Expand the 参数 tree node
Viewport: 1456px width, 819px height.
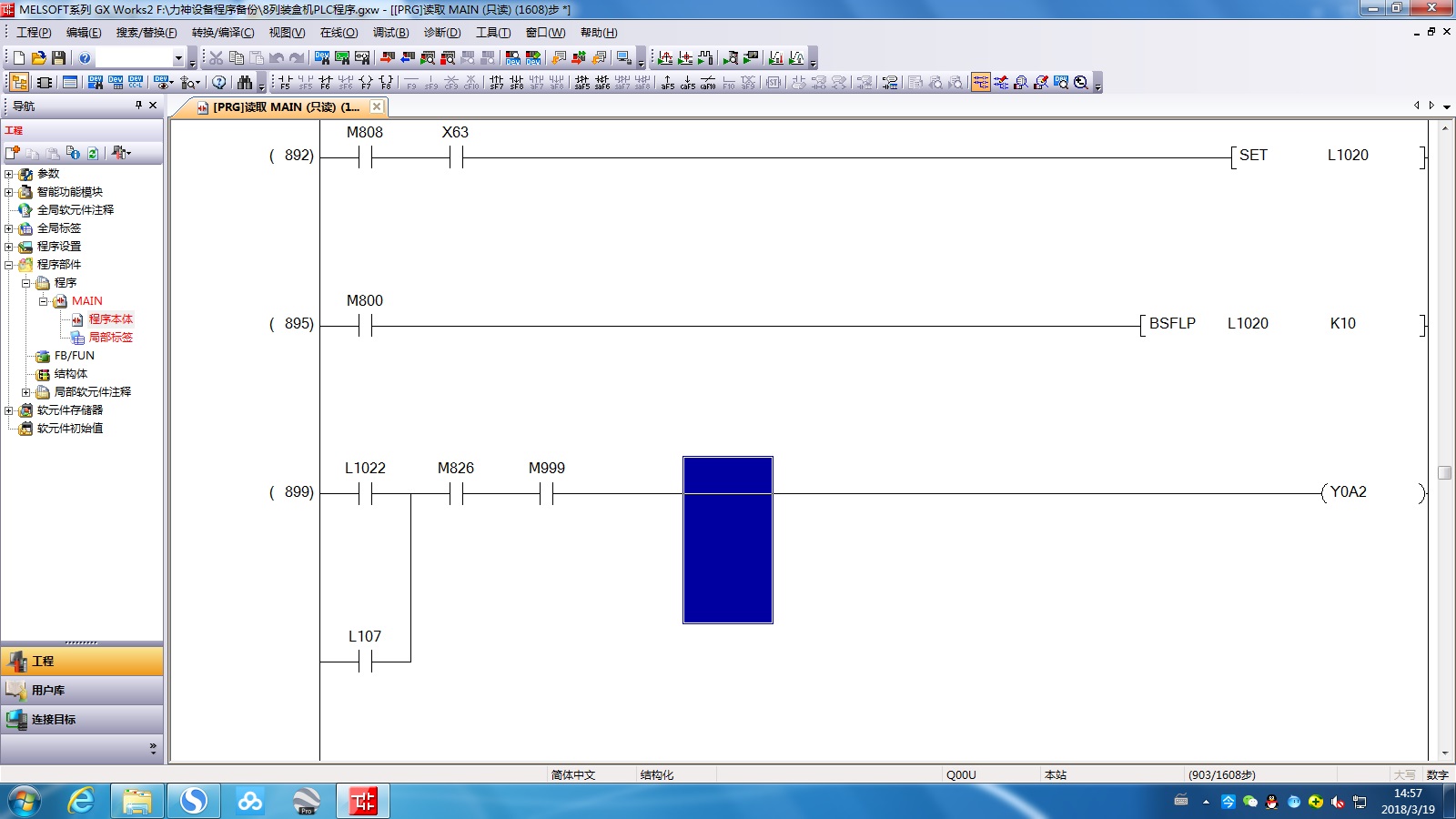click(9, 174)
